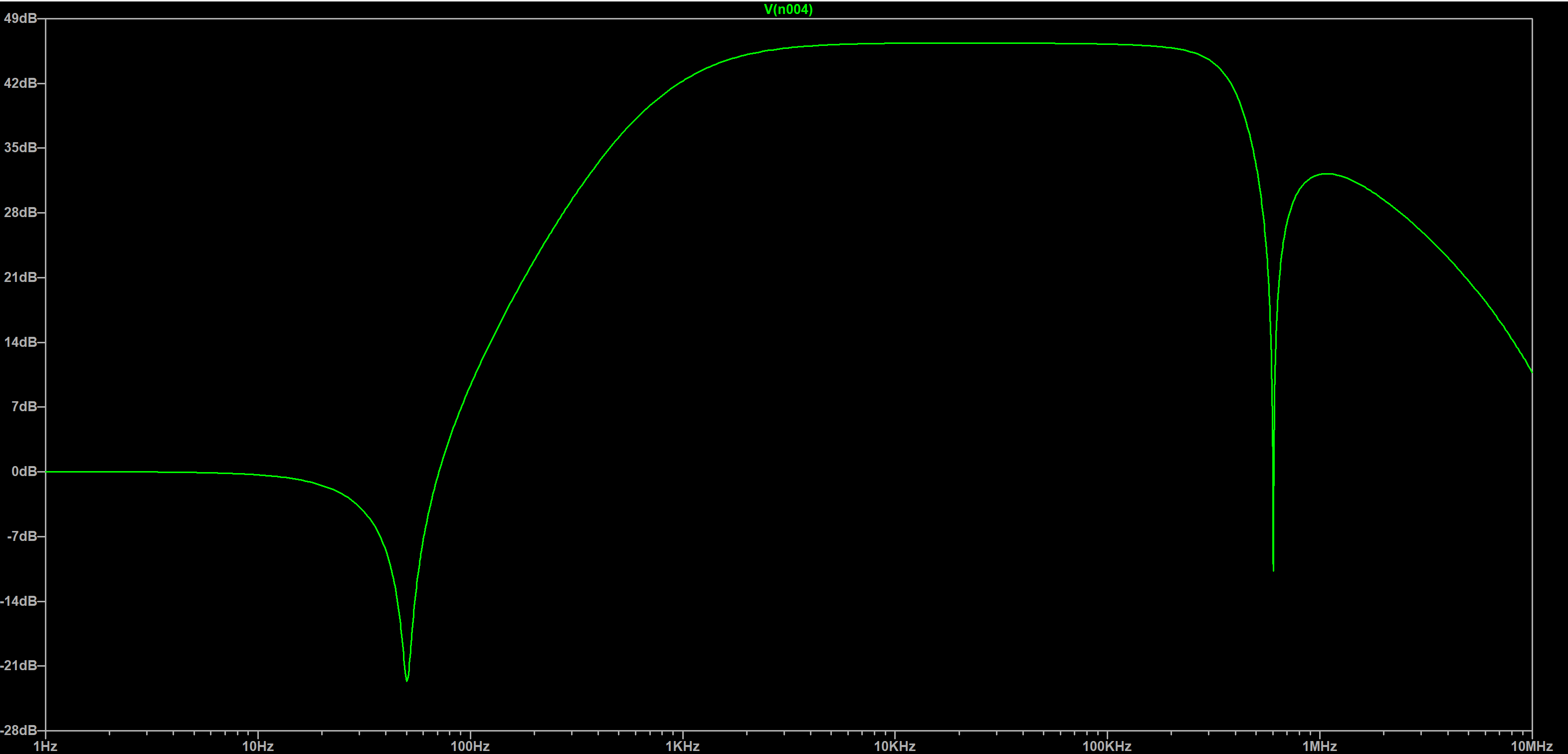Click the -28dB vertical axis label
The height and width of the screenshot is (754, 1568).
point(18,730)
